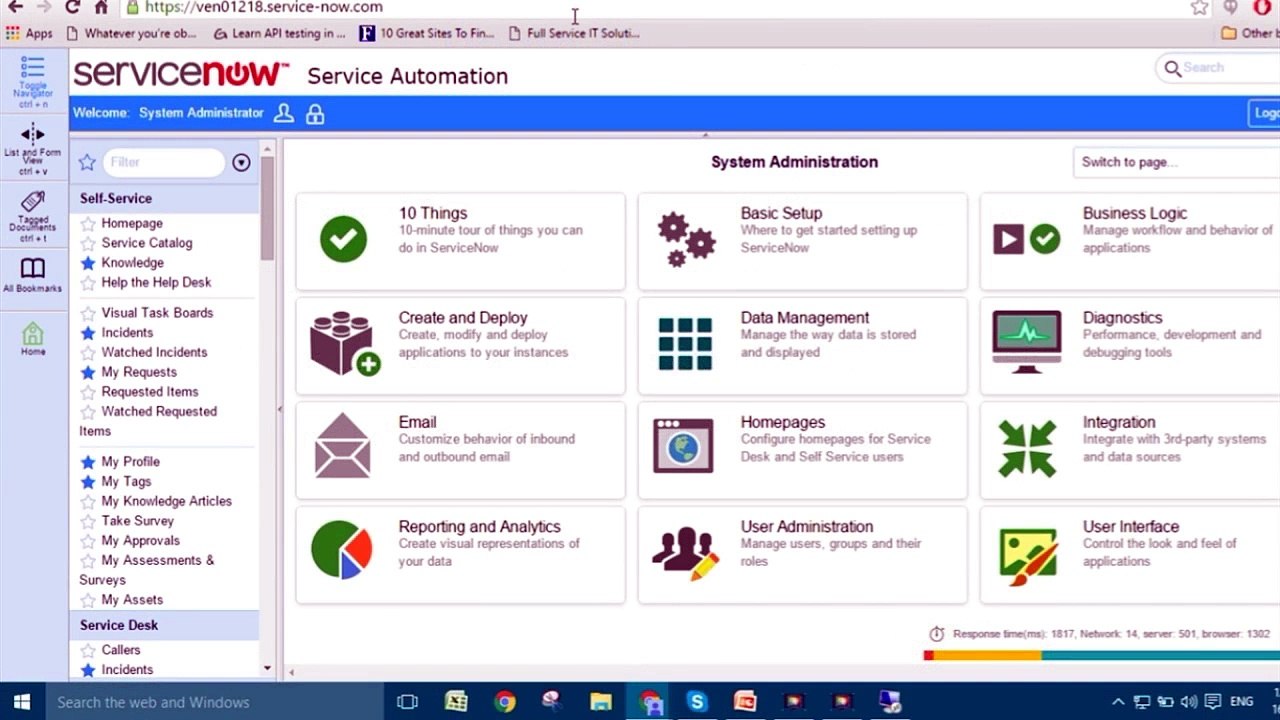1280x720 pixels.
Task: Click the Create and Deploy brick icon
Action: click(x=345, y=344)
